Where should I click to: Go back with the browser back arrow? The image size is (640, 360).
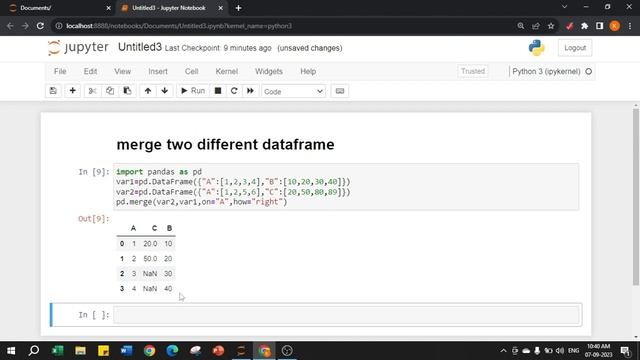click(x=10, y=26)
